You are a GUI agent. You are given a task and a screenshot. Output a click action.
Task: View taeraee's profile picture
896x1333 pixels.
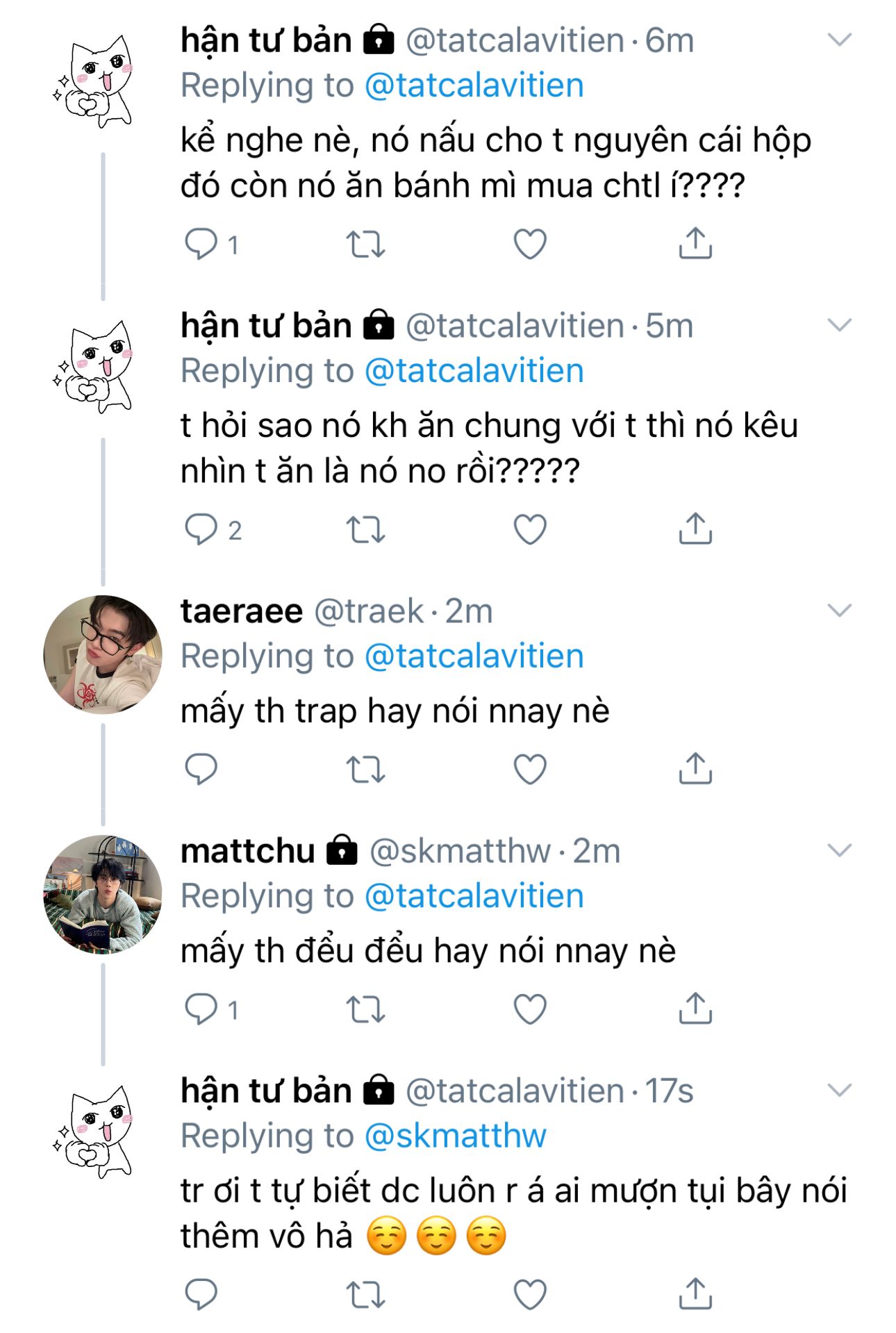tap(103, 654)
